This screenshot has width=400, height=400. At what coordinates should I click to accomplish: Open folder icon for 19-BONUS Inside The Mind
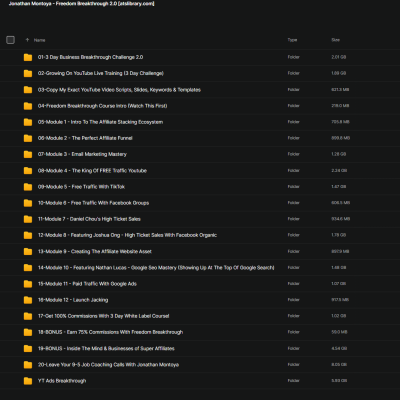click(x=28, y=348)
